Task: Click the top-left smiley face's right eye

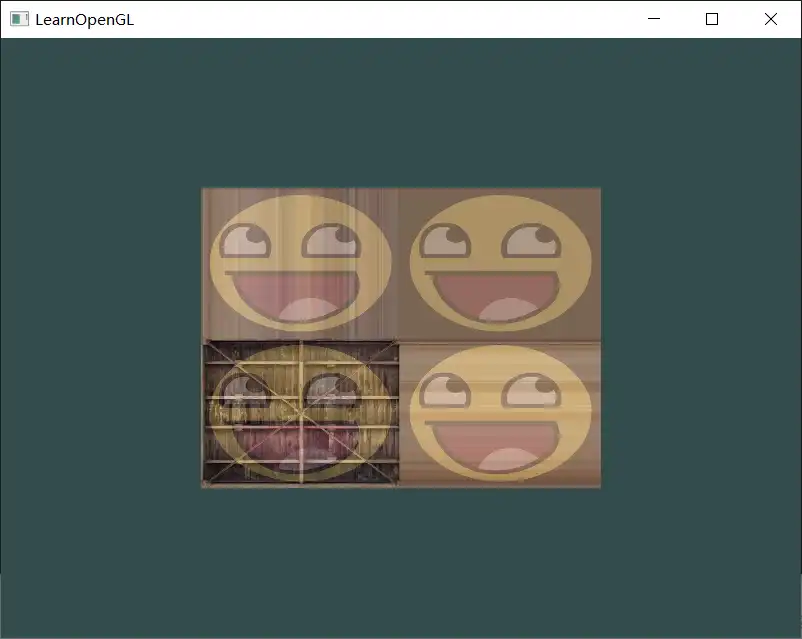Action: [331, 241]
